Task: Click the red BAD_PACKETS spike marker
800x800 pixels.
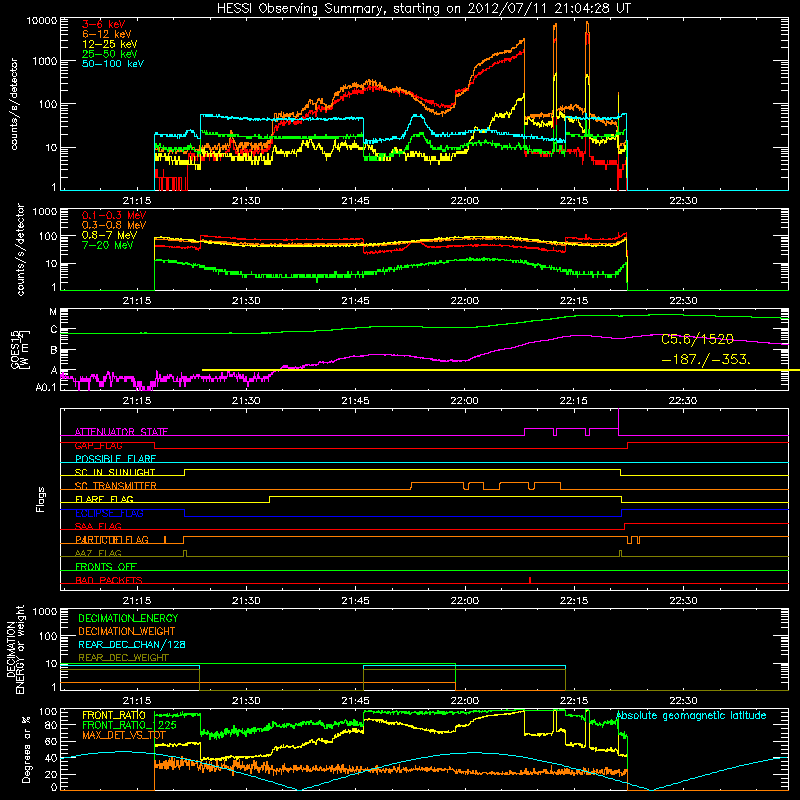Action: click(x=530, y=580)
